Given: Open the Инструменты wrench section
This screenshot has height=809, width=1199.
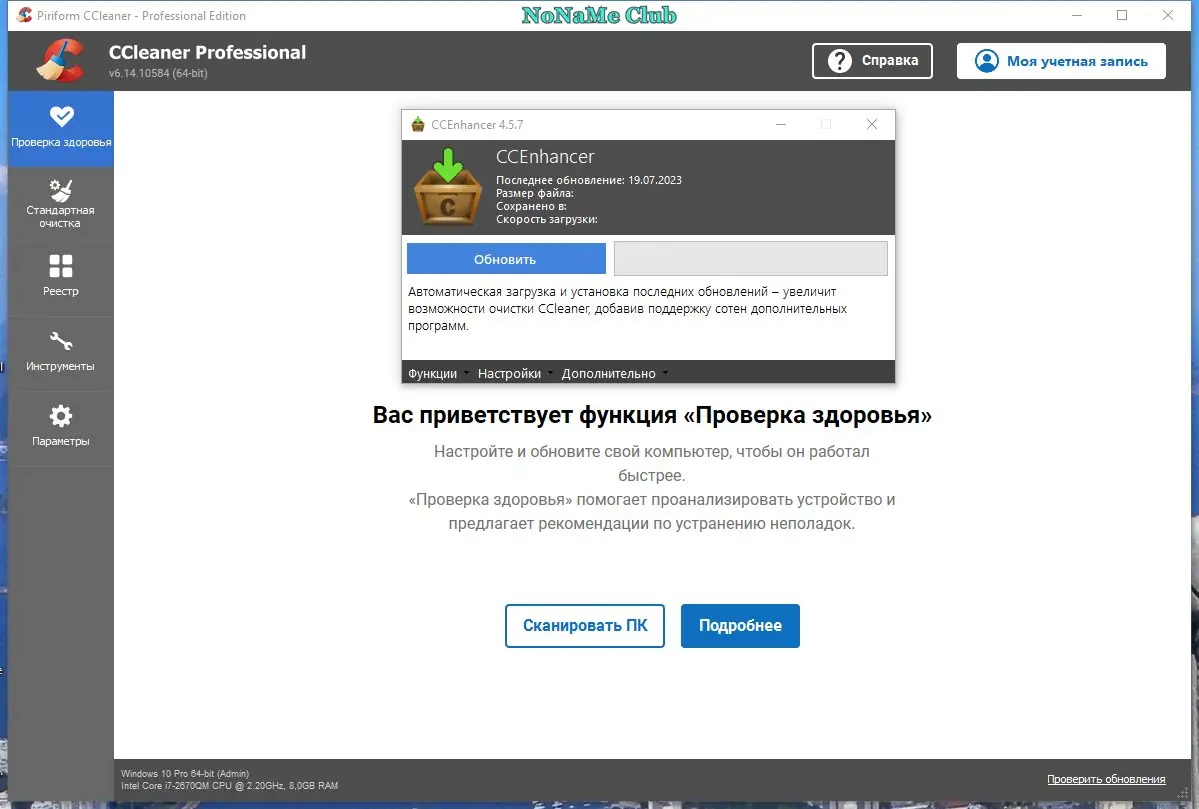Looking at the screenshot, I should click(x=60, y=352).
